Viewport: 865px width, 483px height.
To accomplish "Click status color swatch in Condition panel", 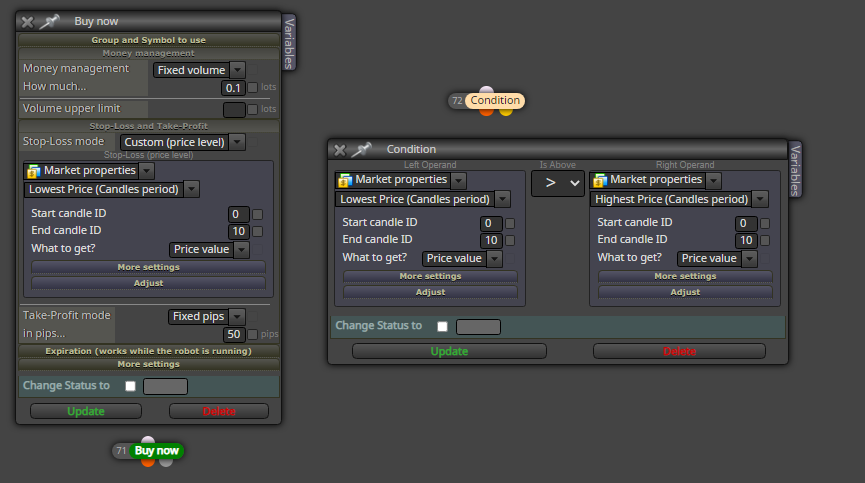I will (x=478, y=327).
